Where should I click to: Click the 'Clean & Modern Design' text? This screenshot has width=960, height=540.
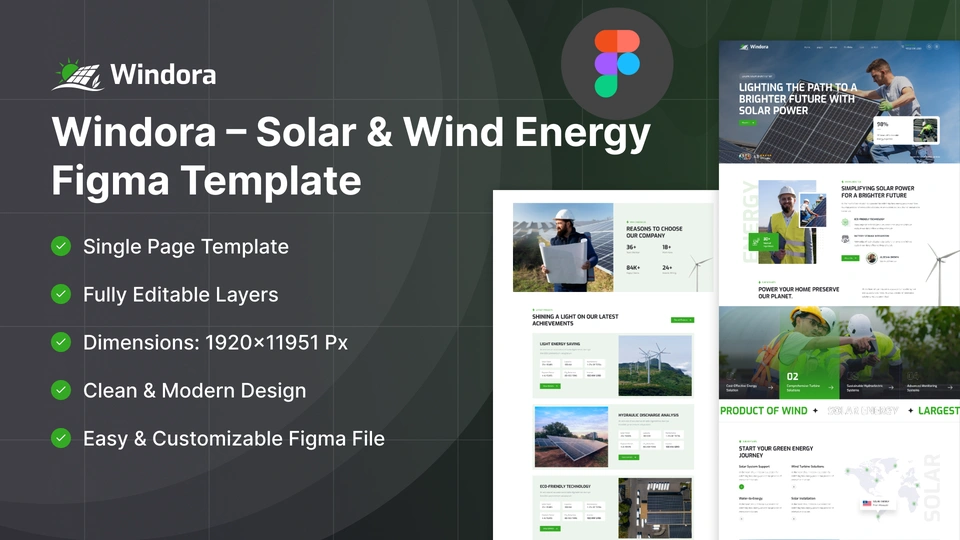(x=195, y=390)
